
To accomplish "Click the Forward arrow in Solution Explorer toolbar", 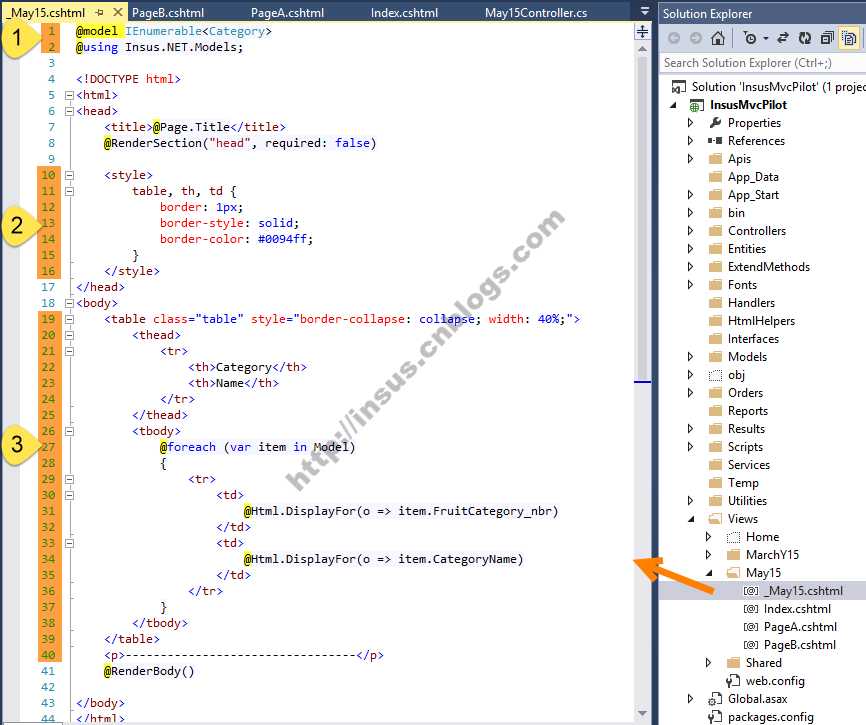I will coord(696,38).
